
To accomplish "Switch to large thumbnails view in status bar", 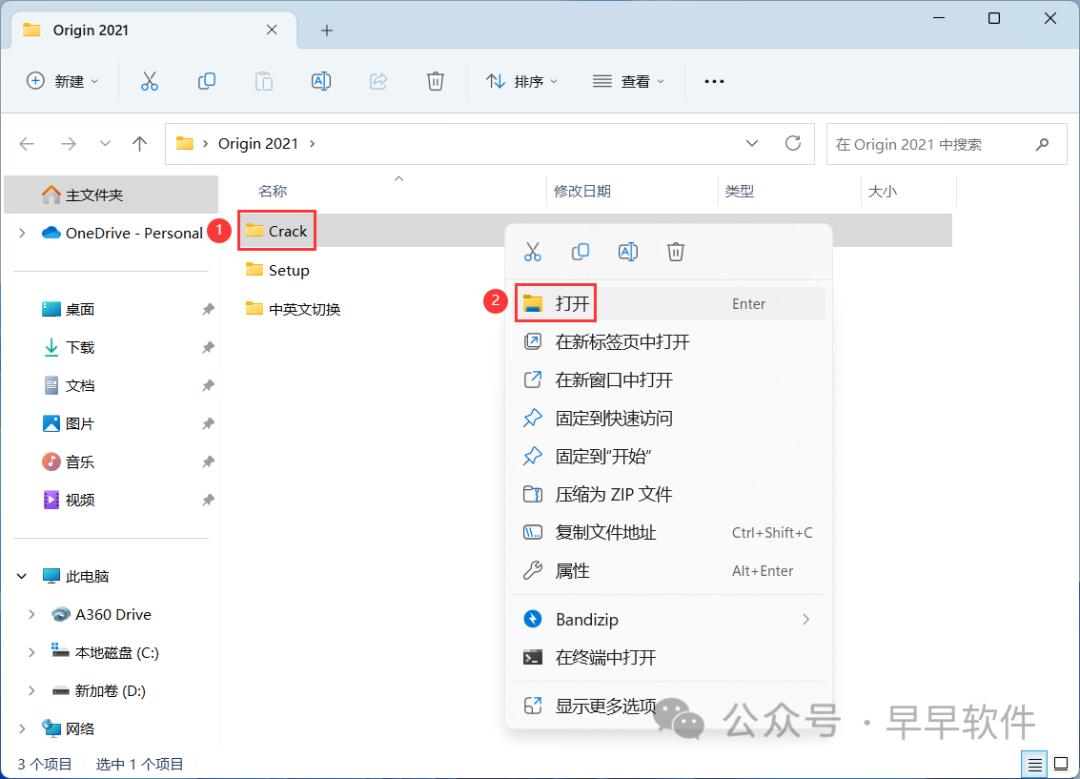I will point(1059,763).
